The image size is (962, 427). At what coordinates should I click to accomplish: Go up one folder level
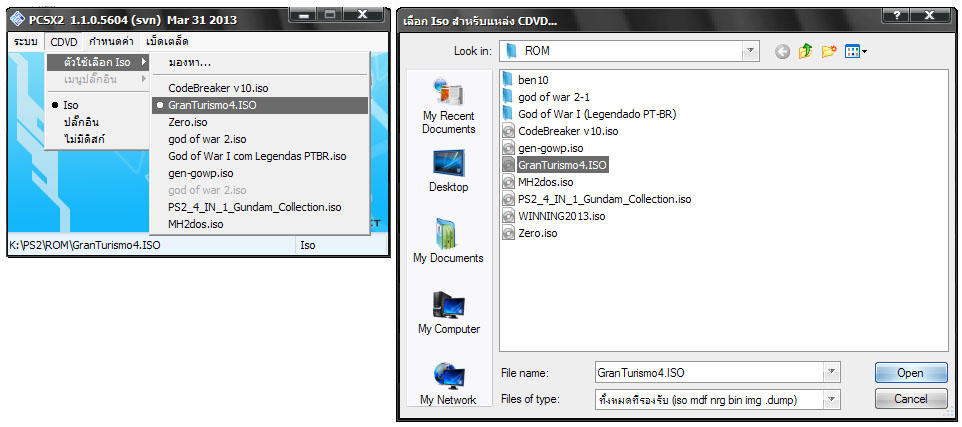point(806,51)
